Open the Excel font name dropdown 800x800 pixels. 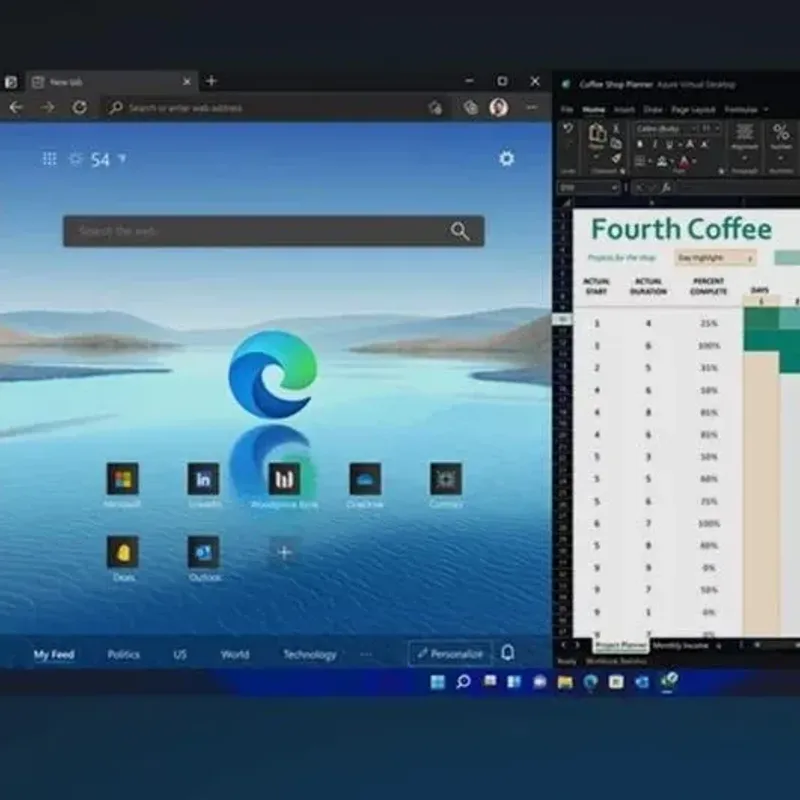pos(693,129)
